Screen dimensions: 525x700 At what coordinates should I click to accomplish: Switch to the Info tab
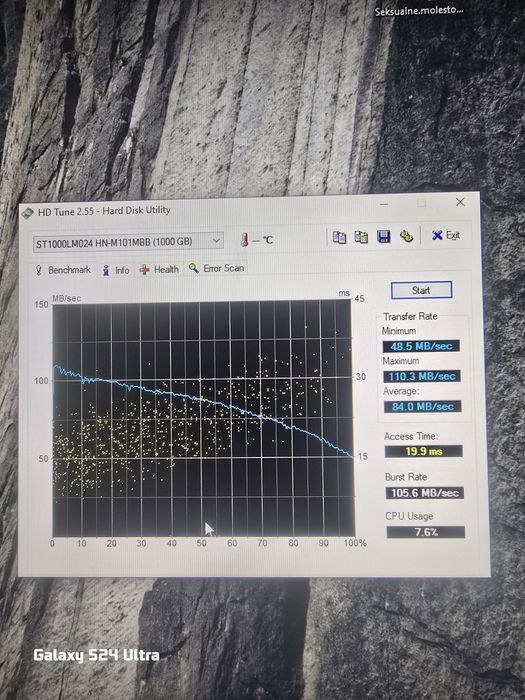[x=116, y=270]
